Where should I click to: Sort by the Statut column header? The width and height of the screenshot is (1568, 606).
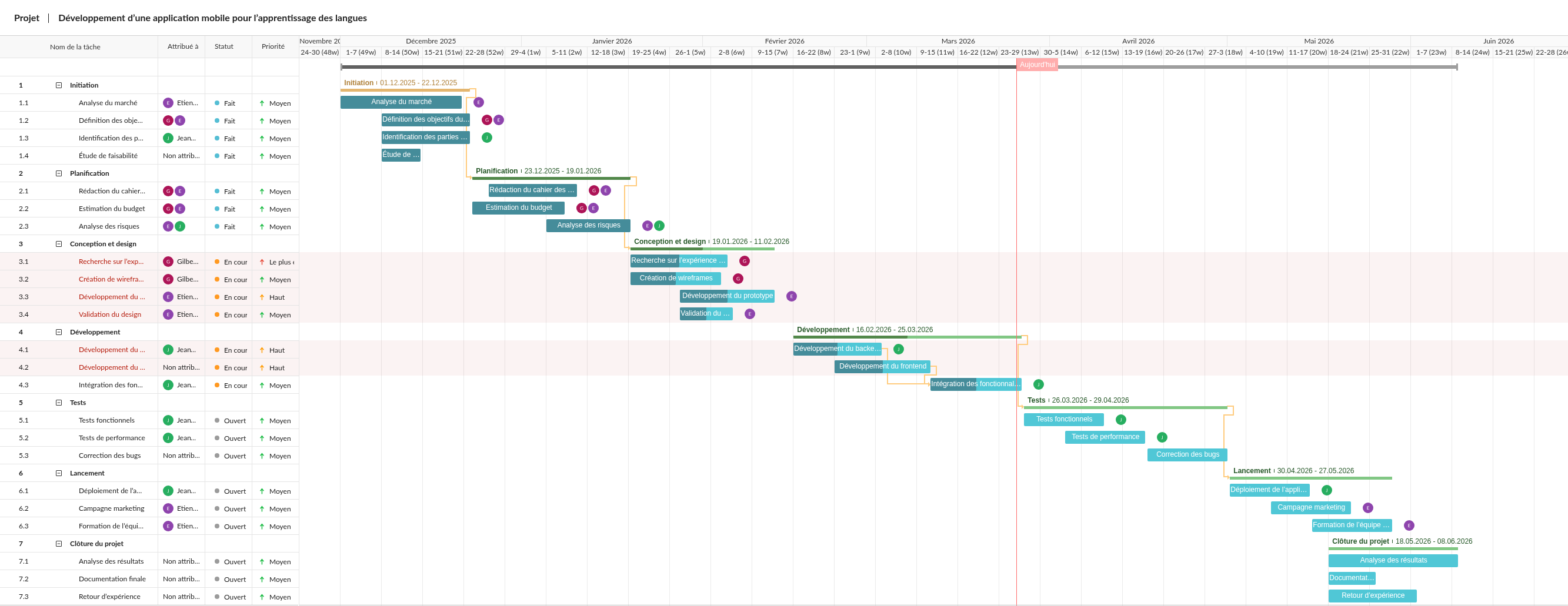(x=224, y=47)
